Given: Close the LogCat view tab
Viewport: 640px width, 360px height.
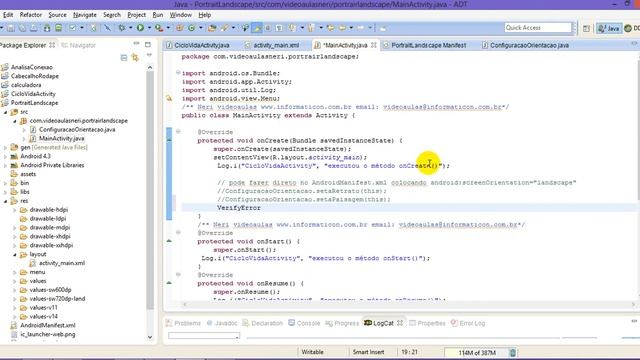Looking at the screenshot, I should coord(400,323).
